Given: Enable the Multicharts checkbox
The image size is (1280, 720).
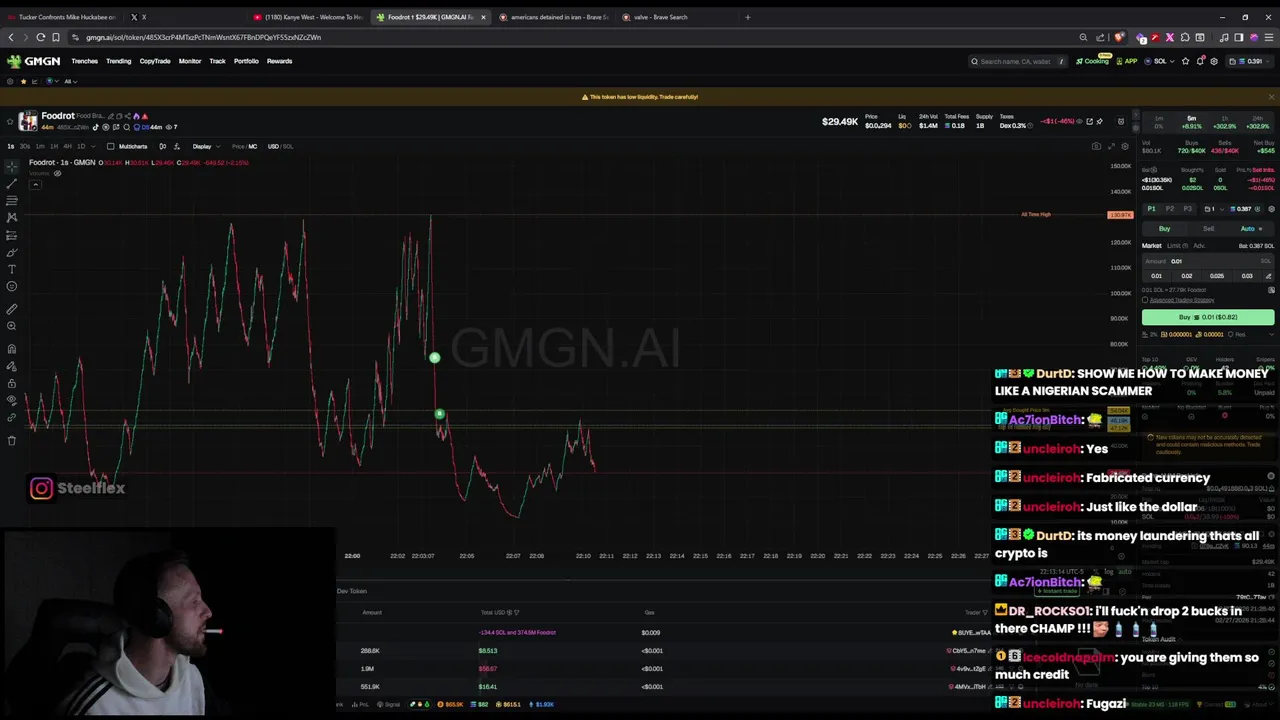Looking at the screenshot, I should [x=110, y=146].
